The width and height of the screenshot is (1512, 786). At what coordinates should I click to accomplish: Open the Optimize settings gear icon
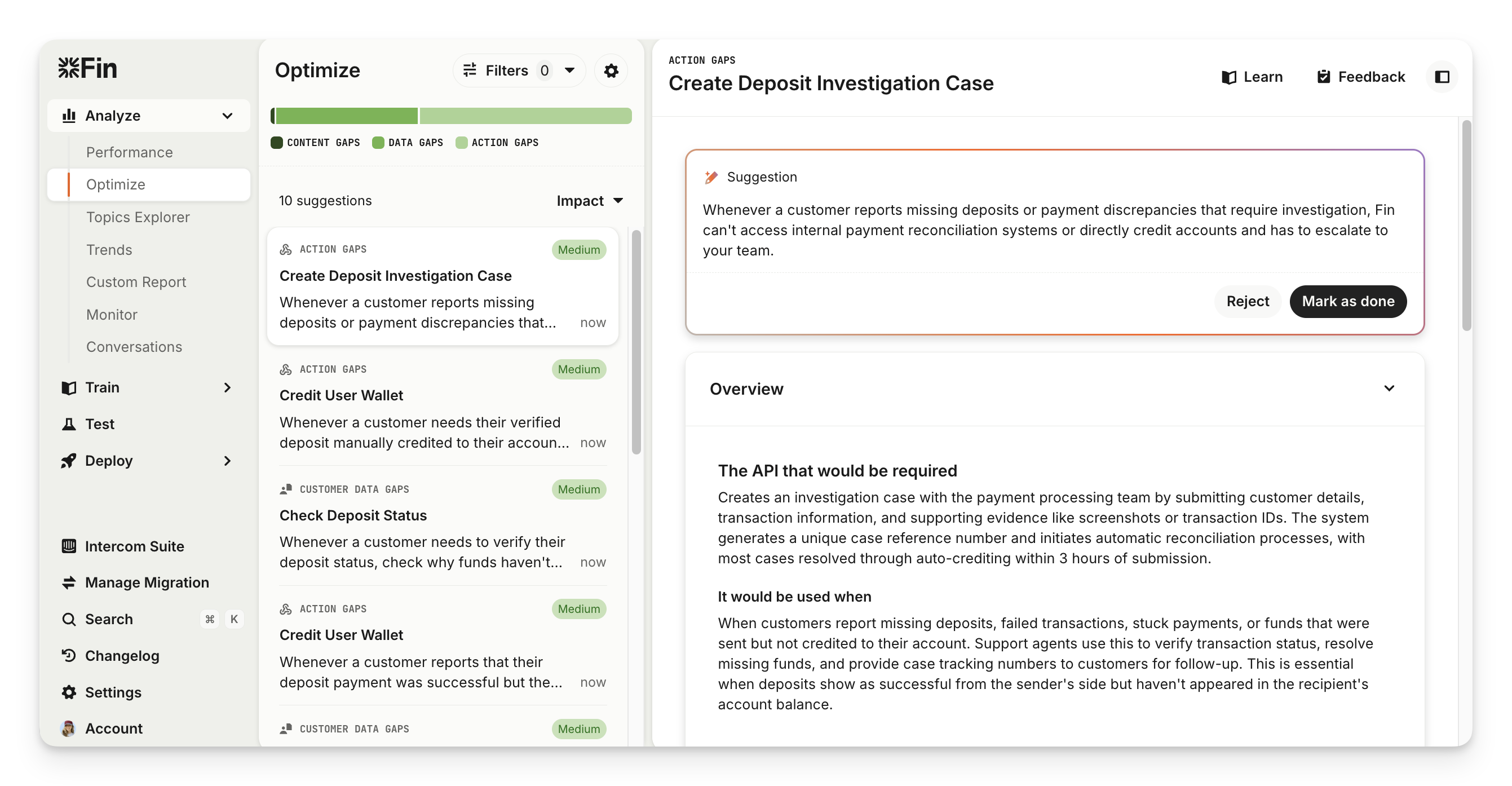tap(611, 70)
